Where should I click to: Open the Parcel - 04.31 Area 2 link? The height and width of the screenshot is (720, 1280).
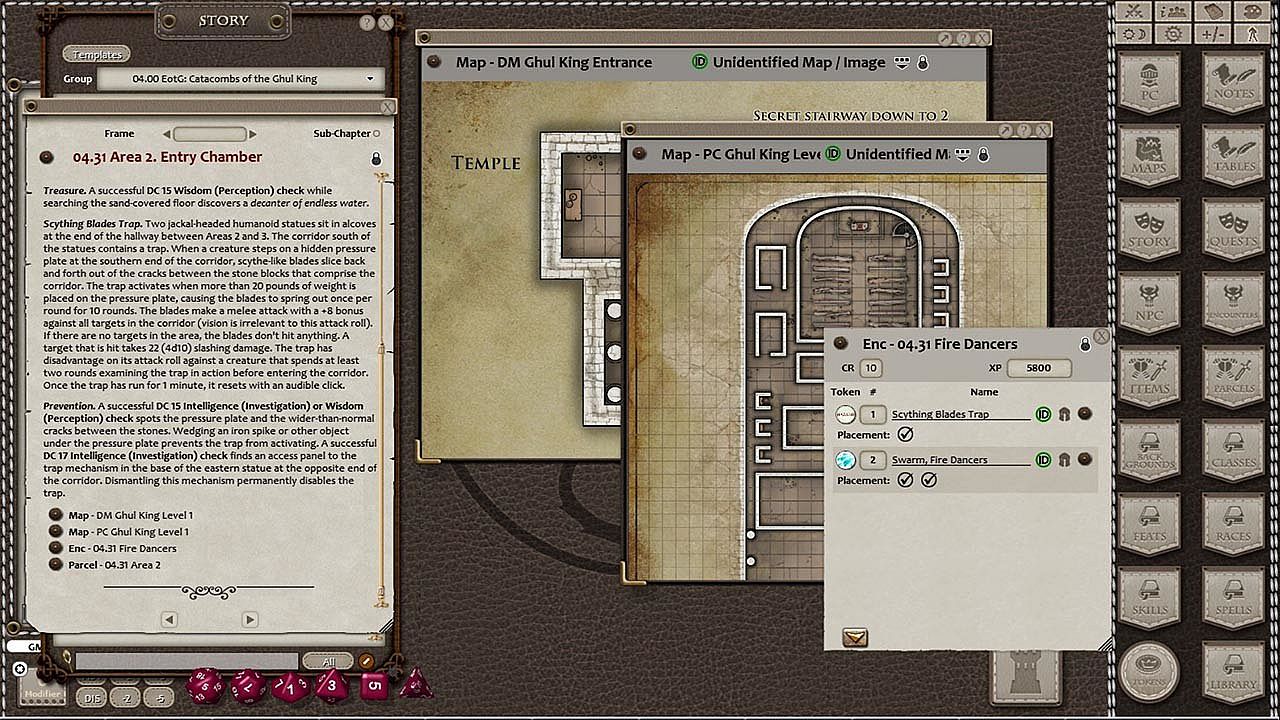click(114, 565)
